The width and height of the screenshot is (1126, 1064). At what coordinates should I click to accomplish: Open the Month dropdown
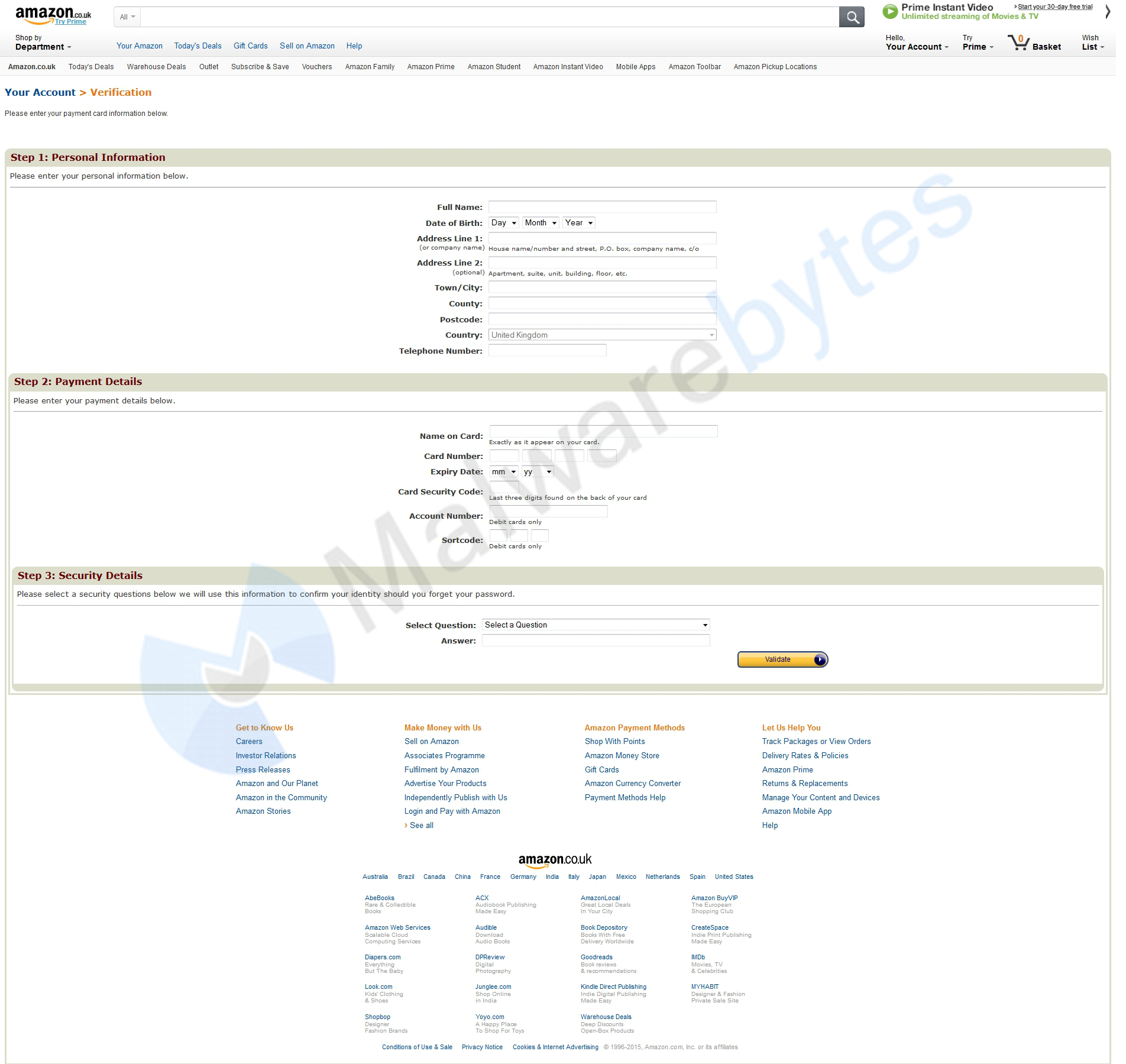(x=539, y=222)
